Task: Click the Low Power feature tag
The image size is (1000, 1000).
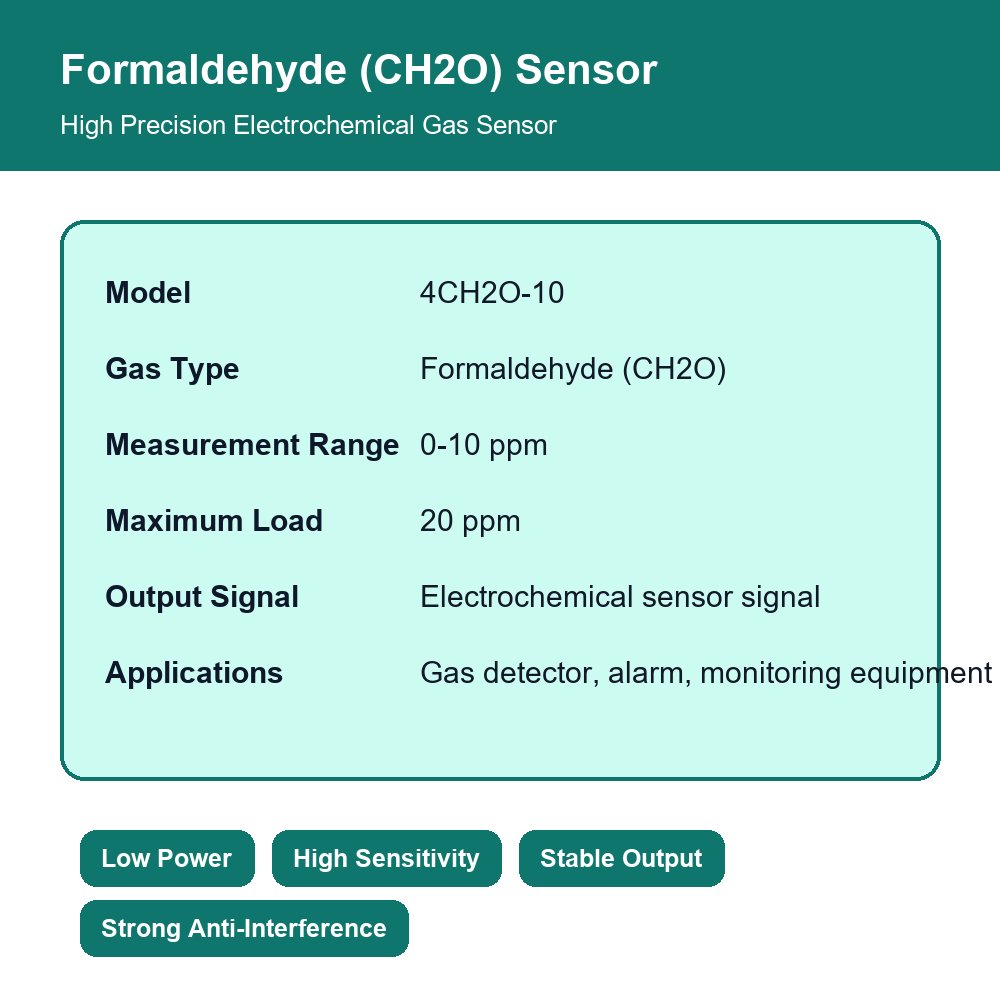Action: point(167,858)
